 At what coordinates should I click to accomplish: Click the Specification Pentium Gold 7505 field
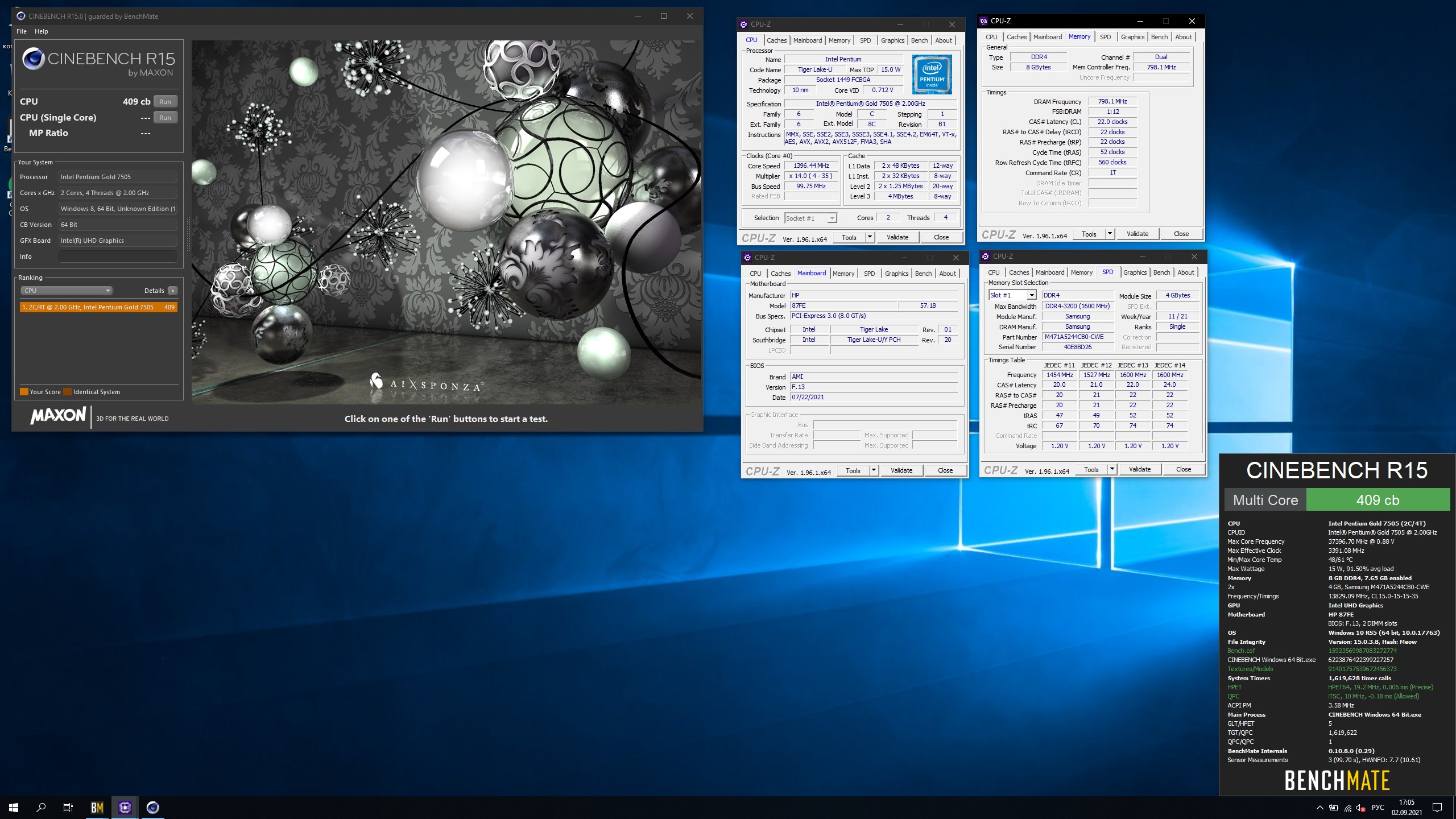(871, 104)
